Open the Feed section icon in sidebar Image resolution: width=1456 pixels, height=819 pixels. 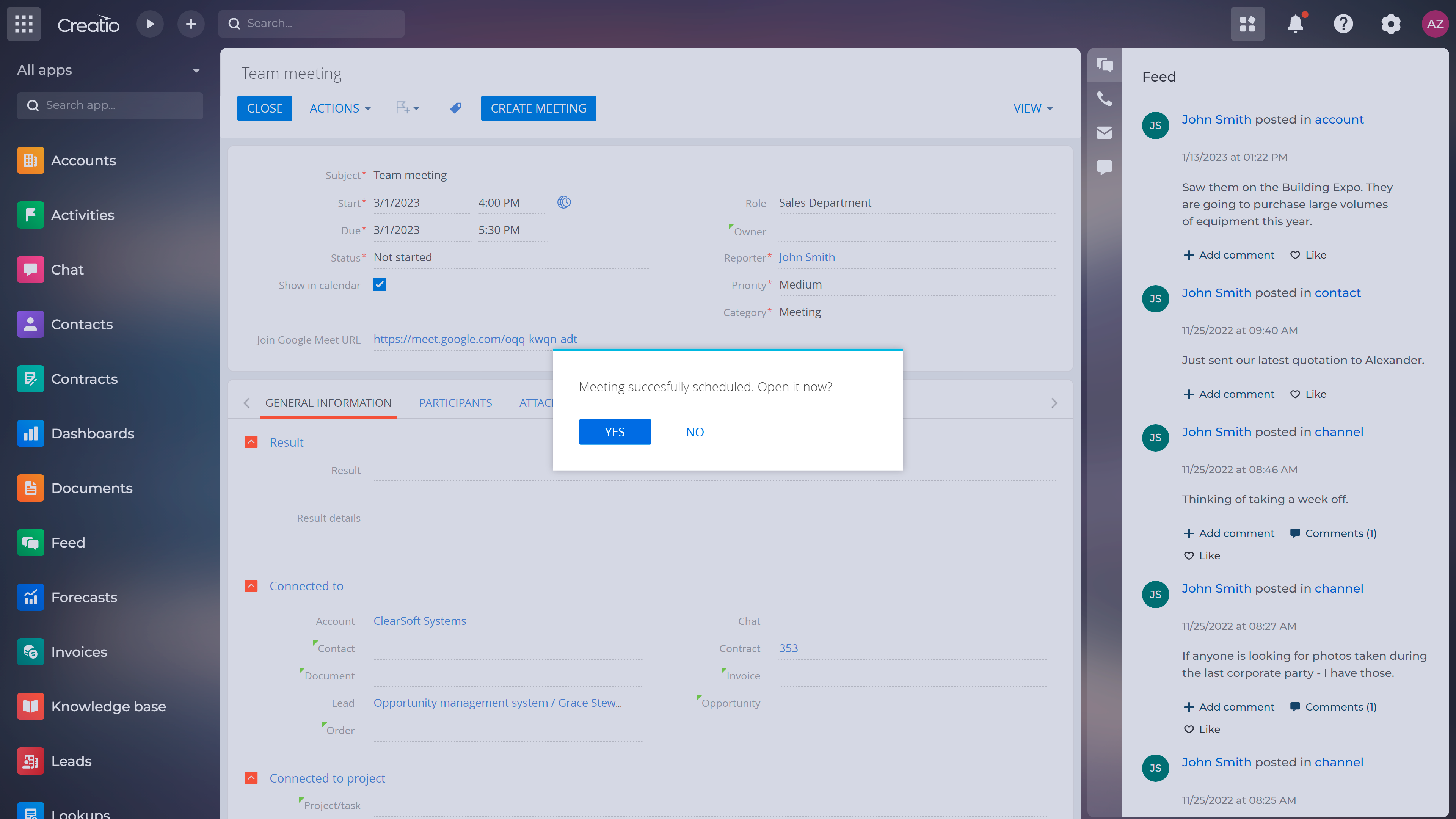30,543
